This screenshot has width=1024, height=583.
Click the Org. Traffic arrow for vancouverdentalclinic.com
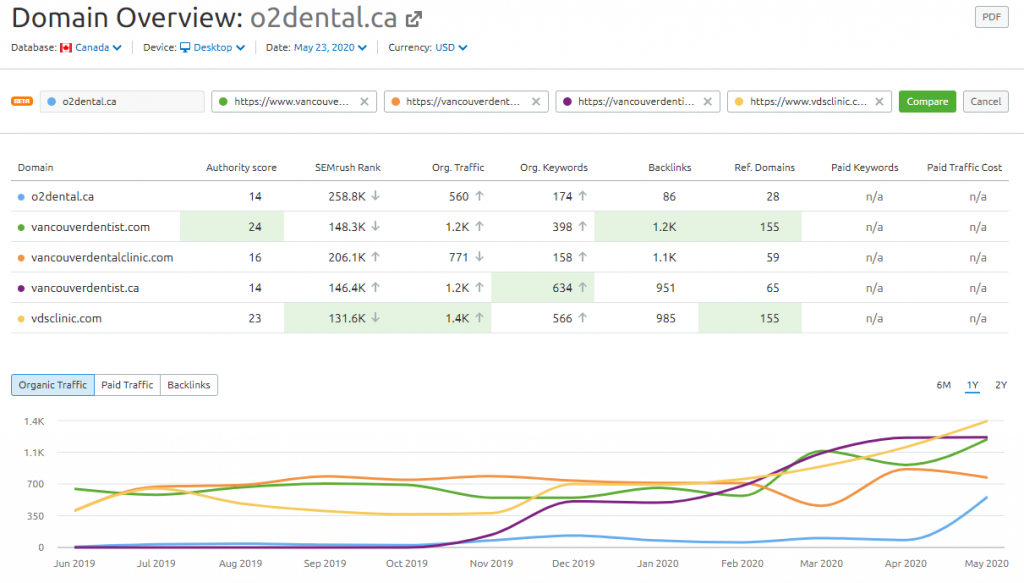(x=479, y=257)
